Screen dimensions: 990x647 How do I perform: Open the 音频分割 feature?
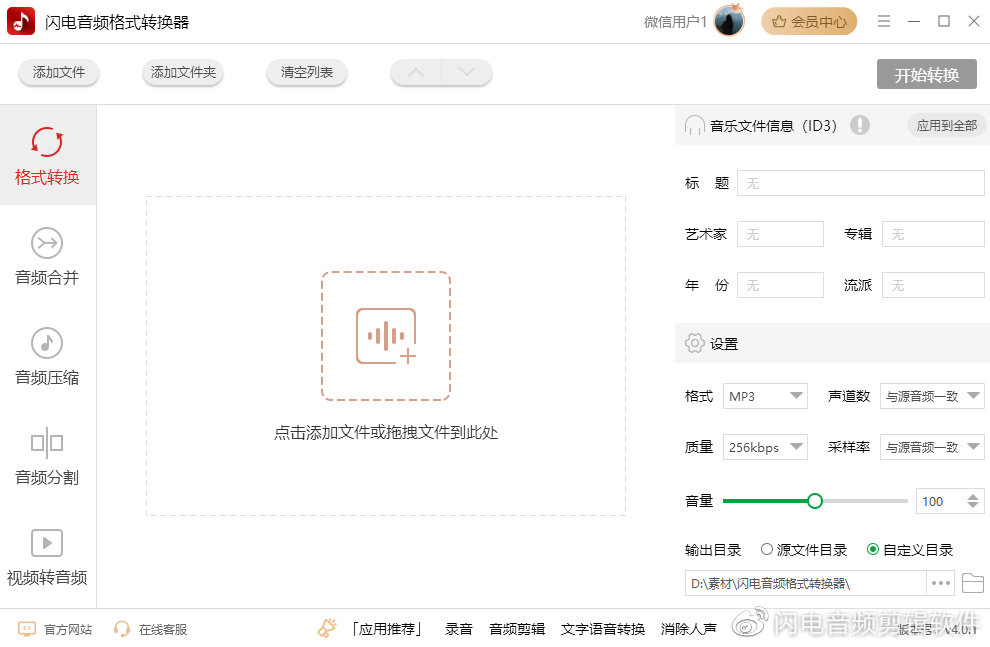click(47, 460)
